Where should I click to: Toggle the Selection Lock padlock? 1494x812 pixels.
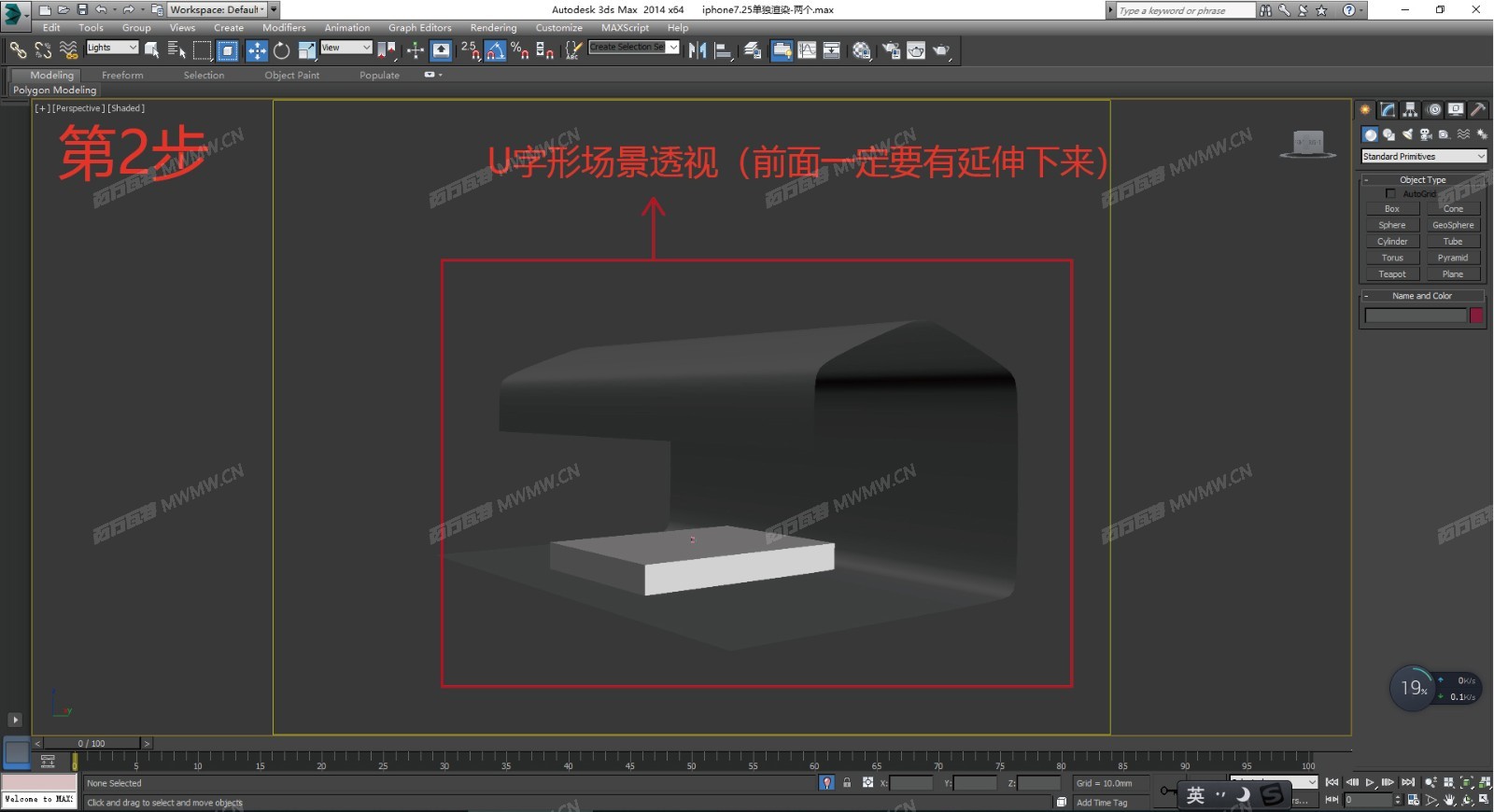tap(847, 783)
